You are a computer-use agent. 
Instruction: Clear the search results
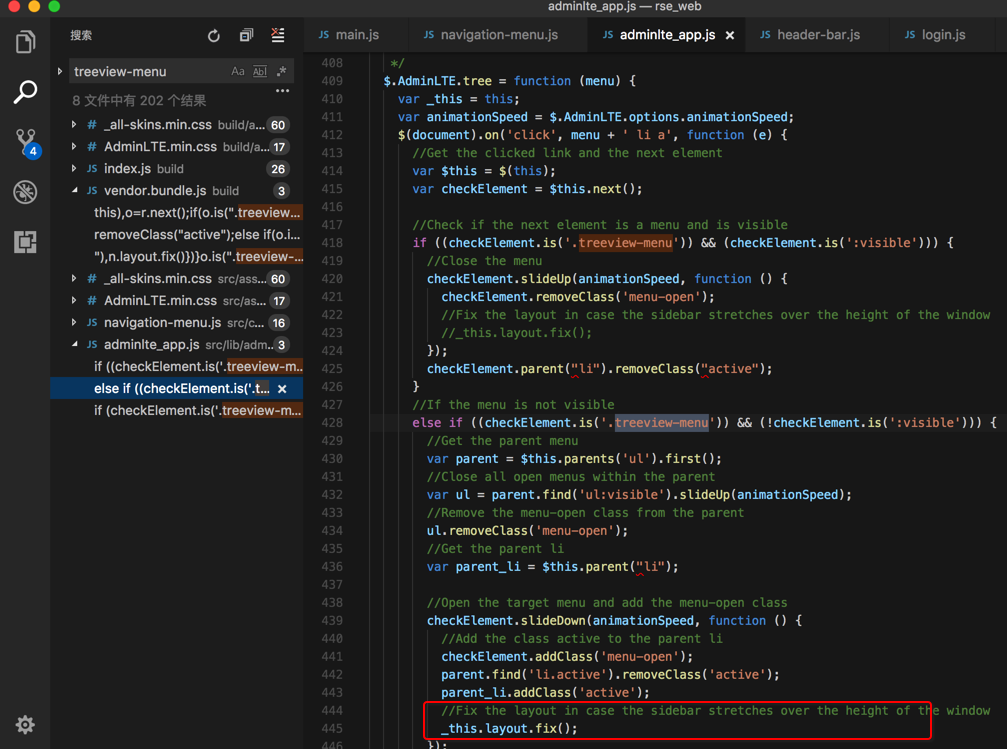[278, 36]
